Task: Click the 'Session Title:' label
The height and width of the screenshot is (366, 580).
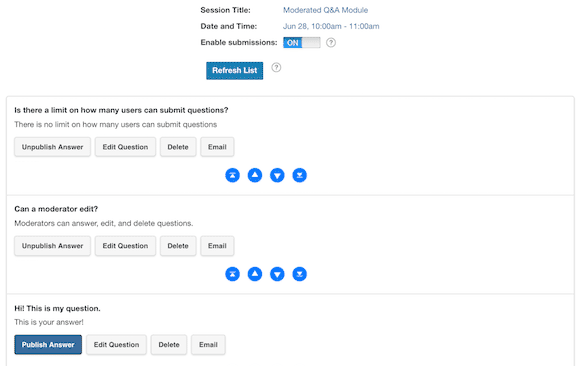Action: coord(225,10)
